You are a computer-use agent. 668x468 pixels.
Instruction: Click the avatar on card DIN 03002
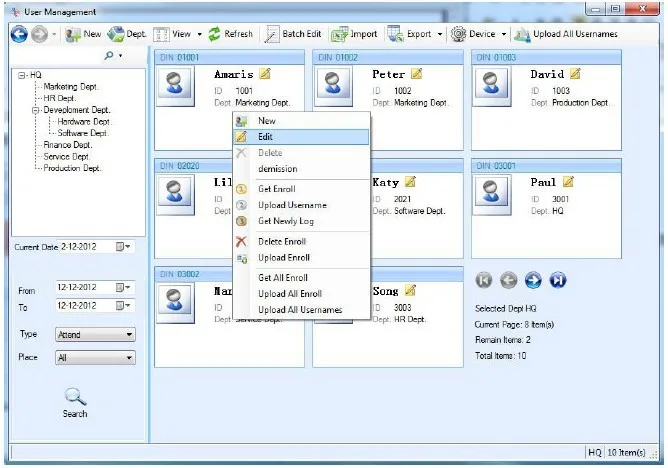(176, 302)
